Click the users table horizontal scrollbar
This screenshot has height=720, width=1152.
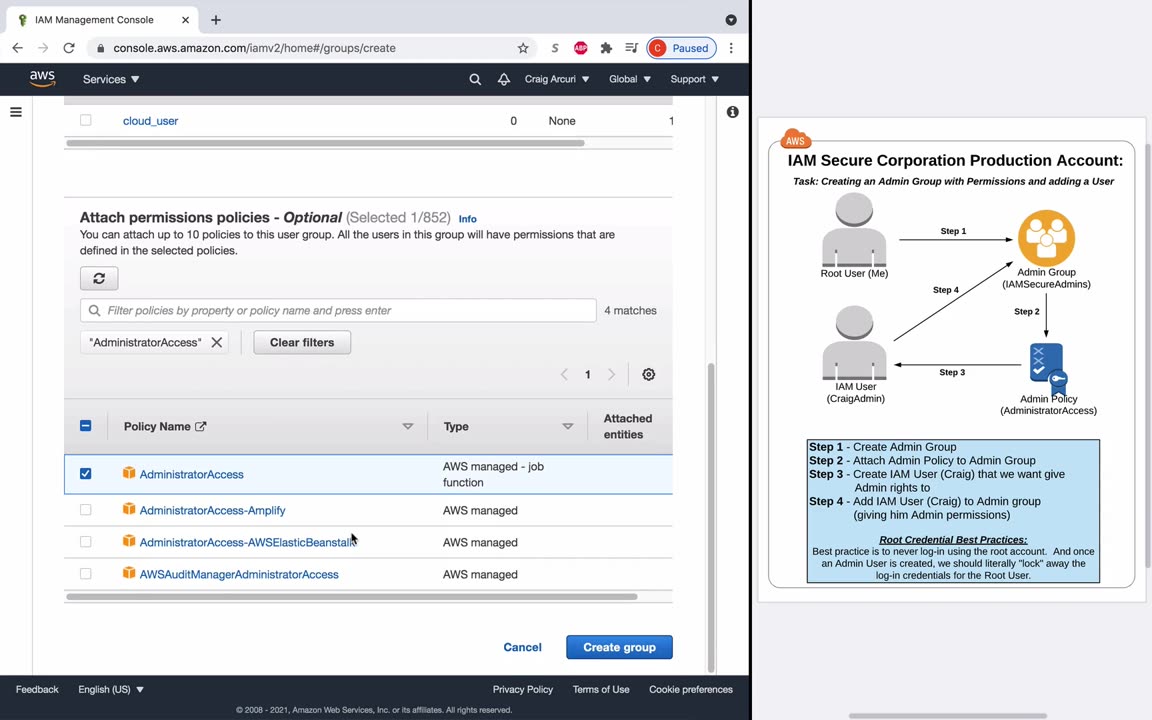click(325, 143)
